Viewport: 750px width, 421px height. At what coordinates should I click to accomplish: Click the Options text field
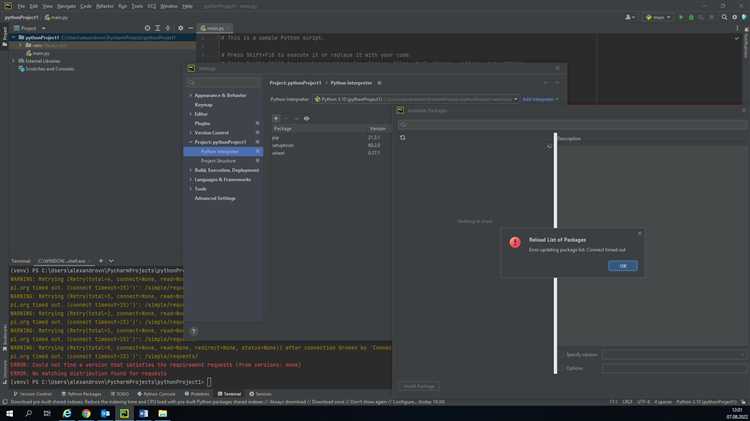(673, 368)
